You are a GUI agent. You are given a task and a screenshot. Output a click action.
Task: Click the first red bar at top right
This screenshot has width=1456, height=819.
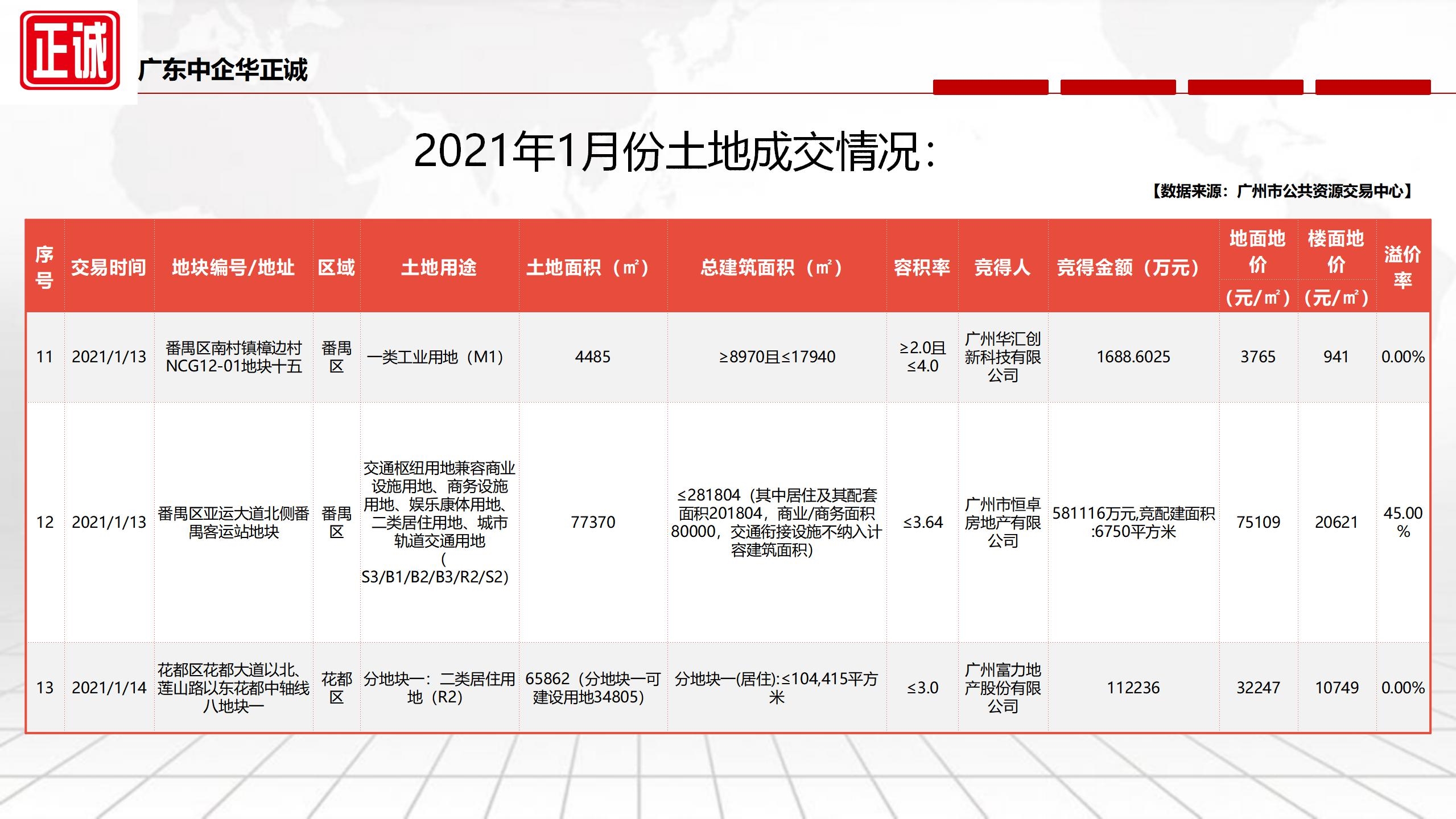990,87
